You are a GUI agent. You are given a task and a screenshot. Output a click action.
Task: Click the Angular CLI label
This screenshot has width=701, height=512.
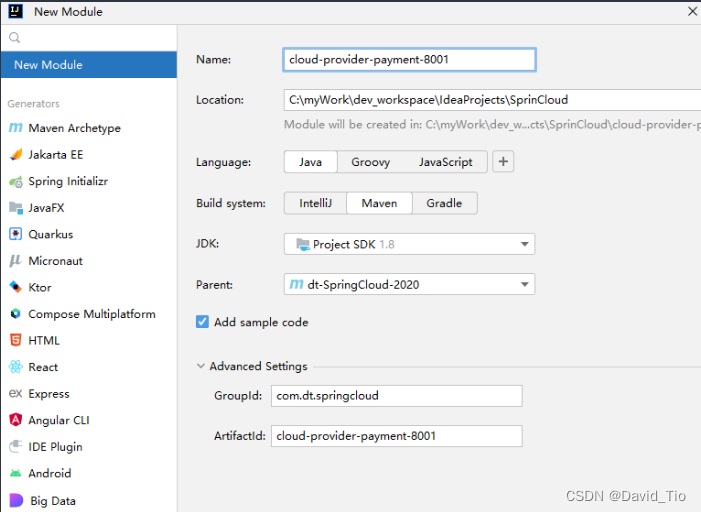[x=59, y=420]
